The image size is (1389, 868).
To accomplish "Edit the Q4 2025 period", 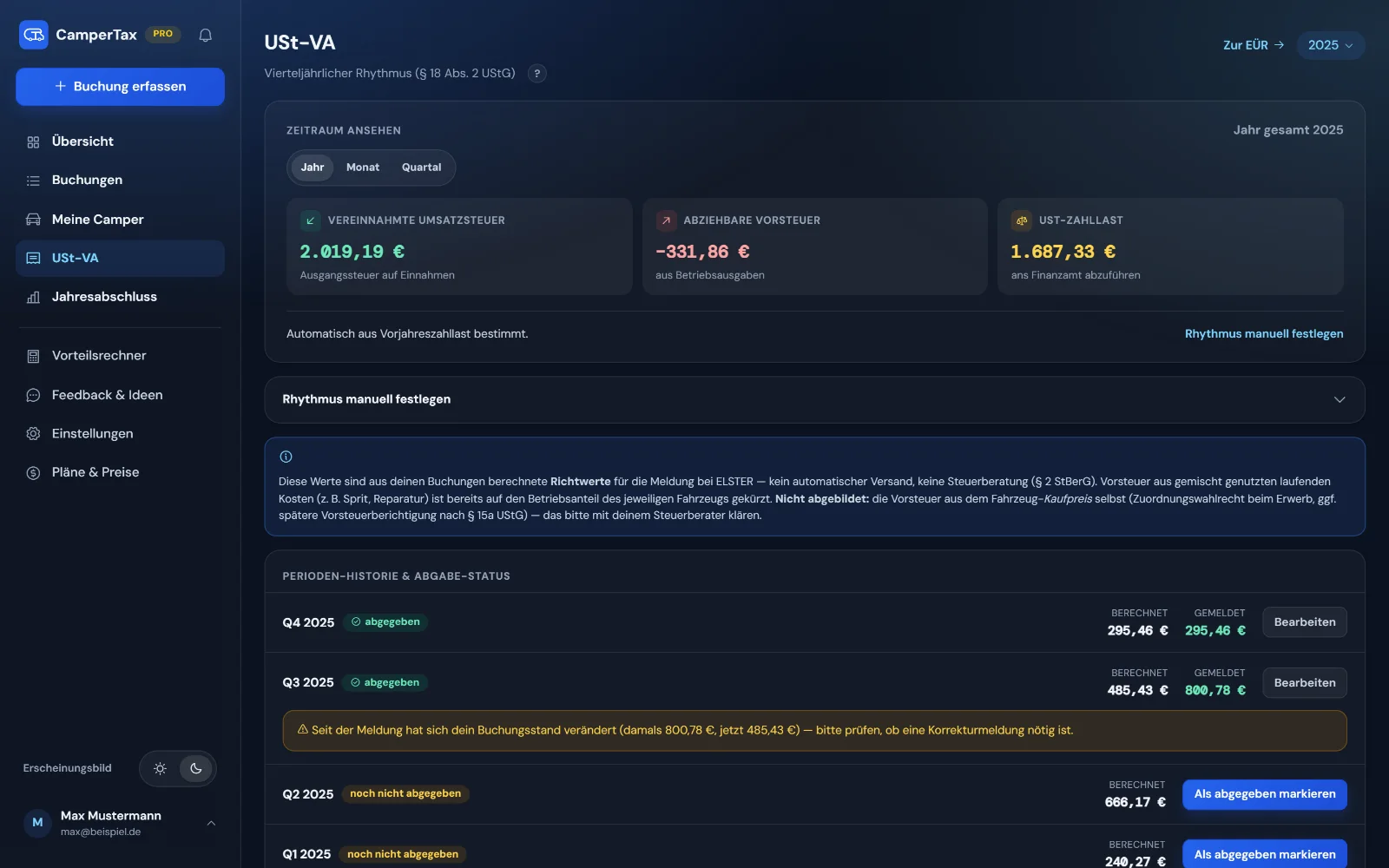I will click(x=1305, y=622).
